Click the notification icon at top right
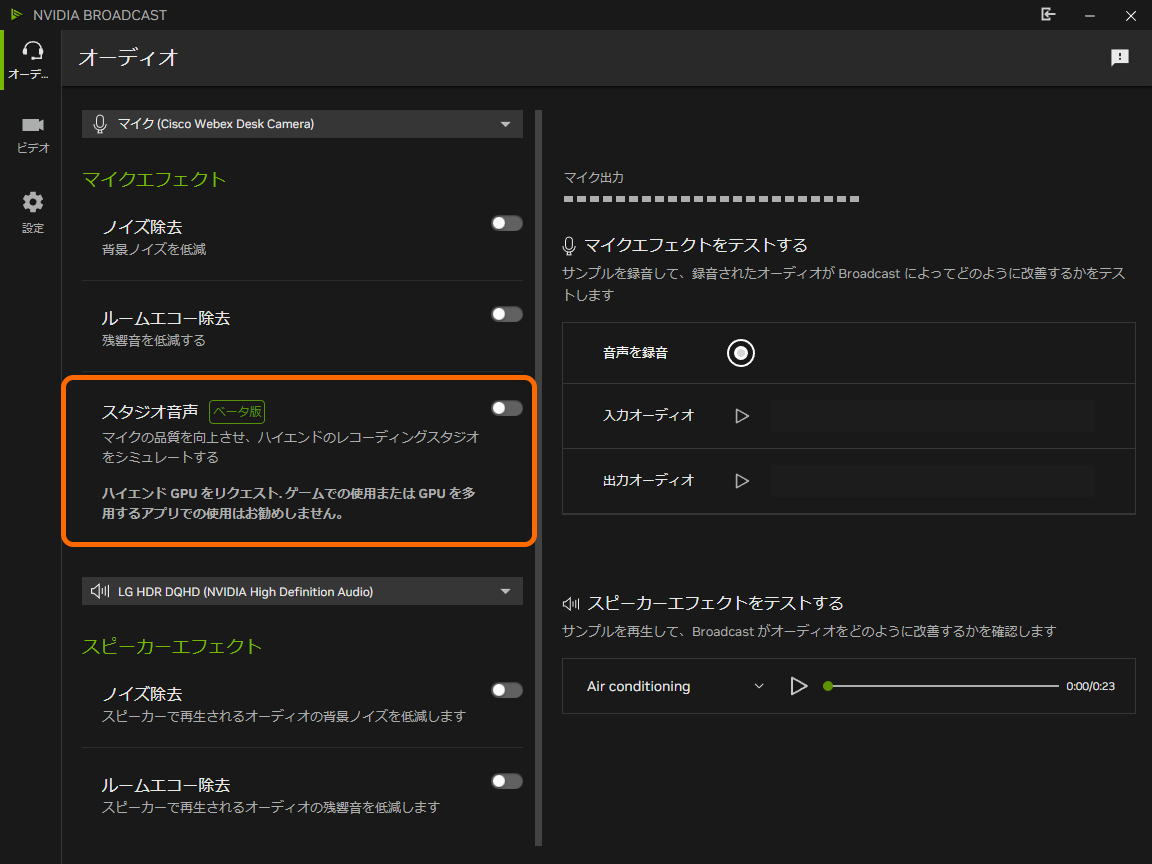 (x=1120, y=58)
